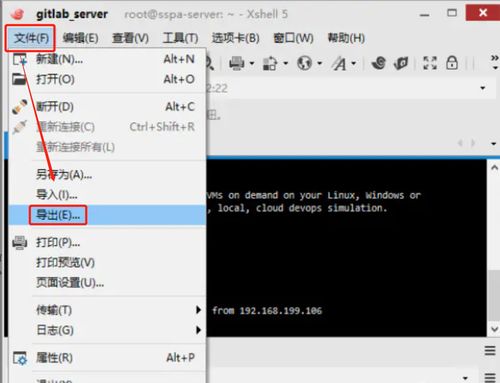Open the font icon dropdown arrow

[x=354, y=63]
